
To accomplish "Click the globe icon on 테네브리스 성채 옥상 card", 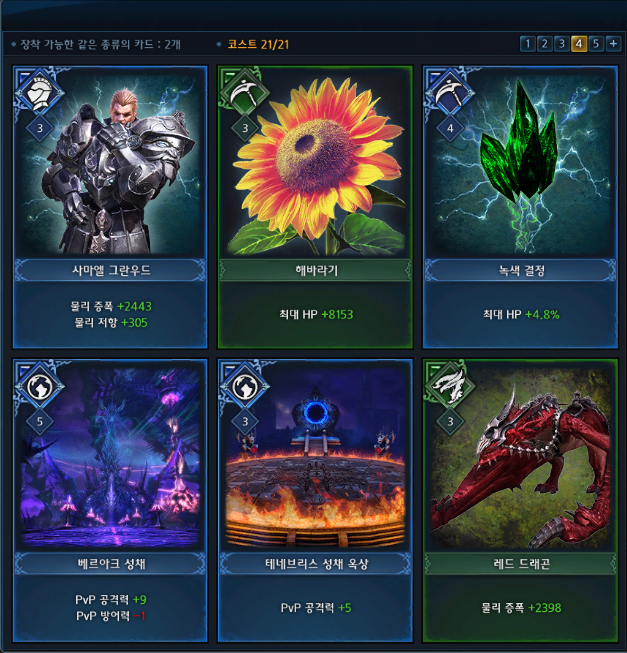I will coord(244,386).
